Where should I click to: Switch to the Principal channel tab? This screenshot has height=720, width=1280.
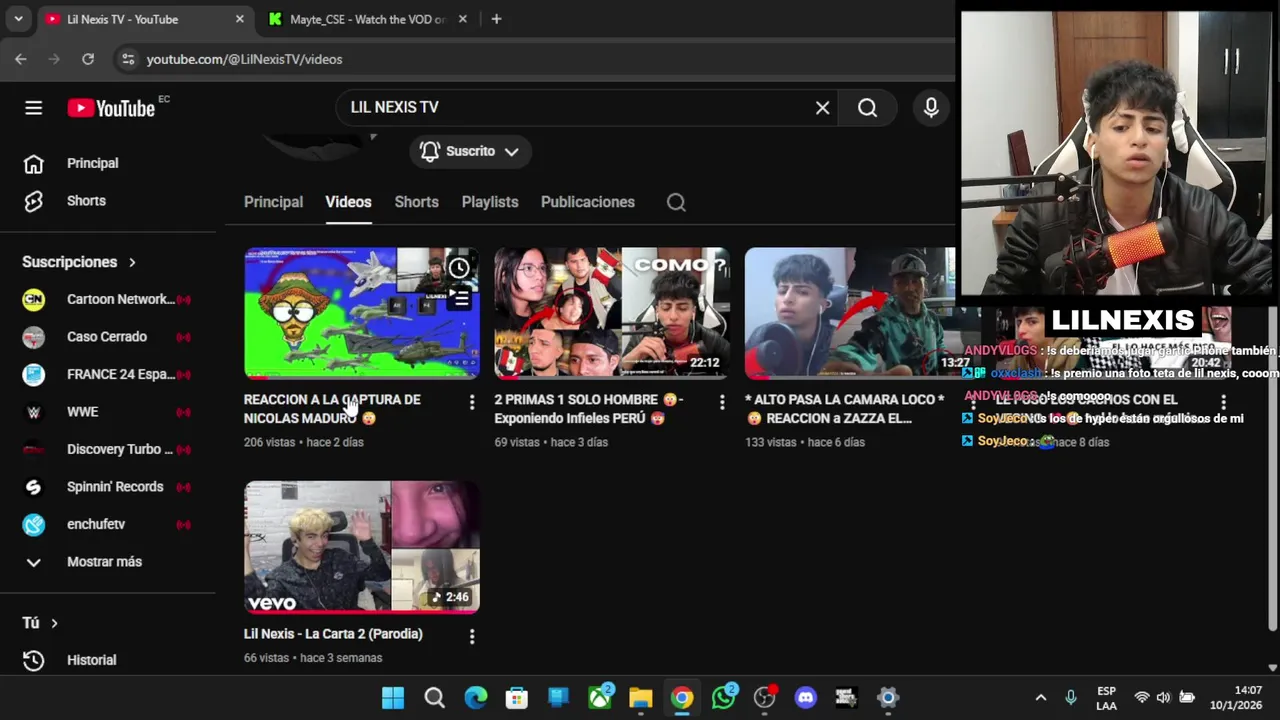[273, 202]
